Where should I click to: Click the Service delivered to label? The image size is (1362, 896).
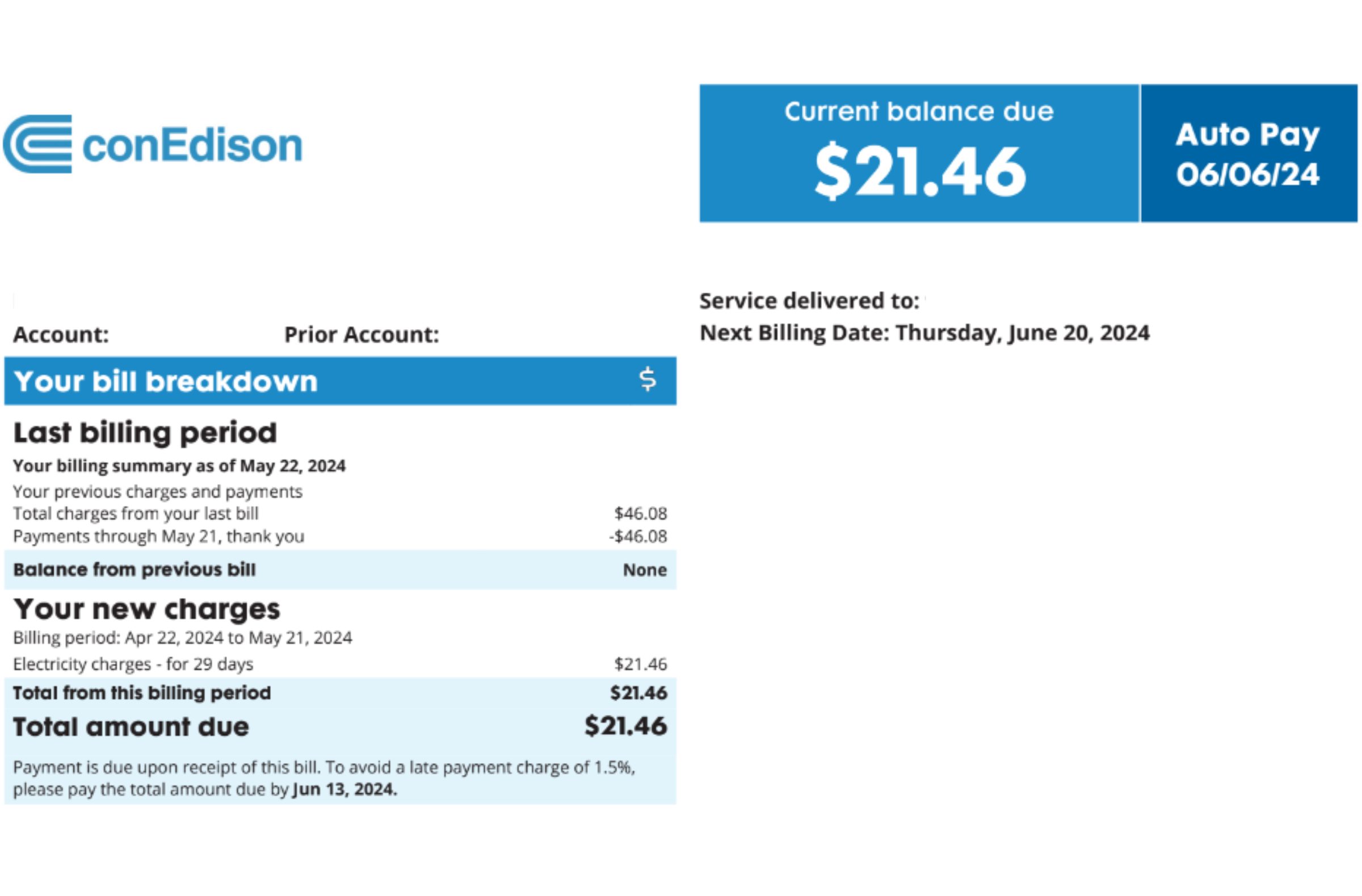809,301
